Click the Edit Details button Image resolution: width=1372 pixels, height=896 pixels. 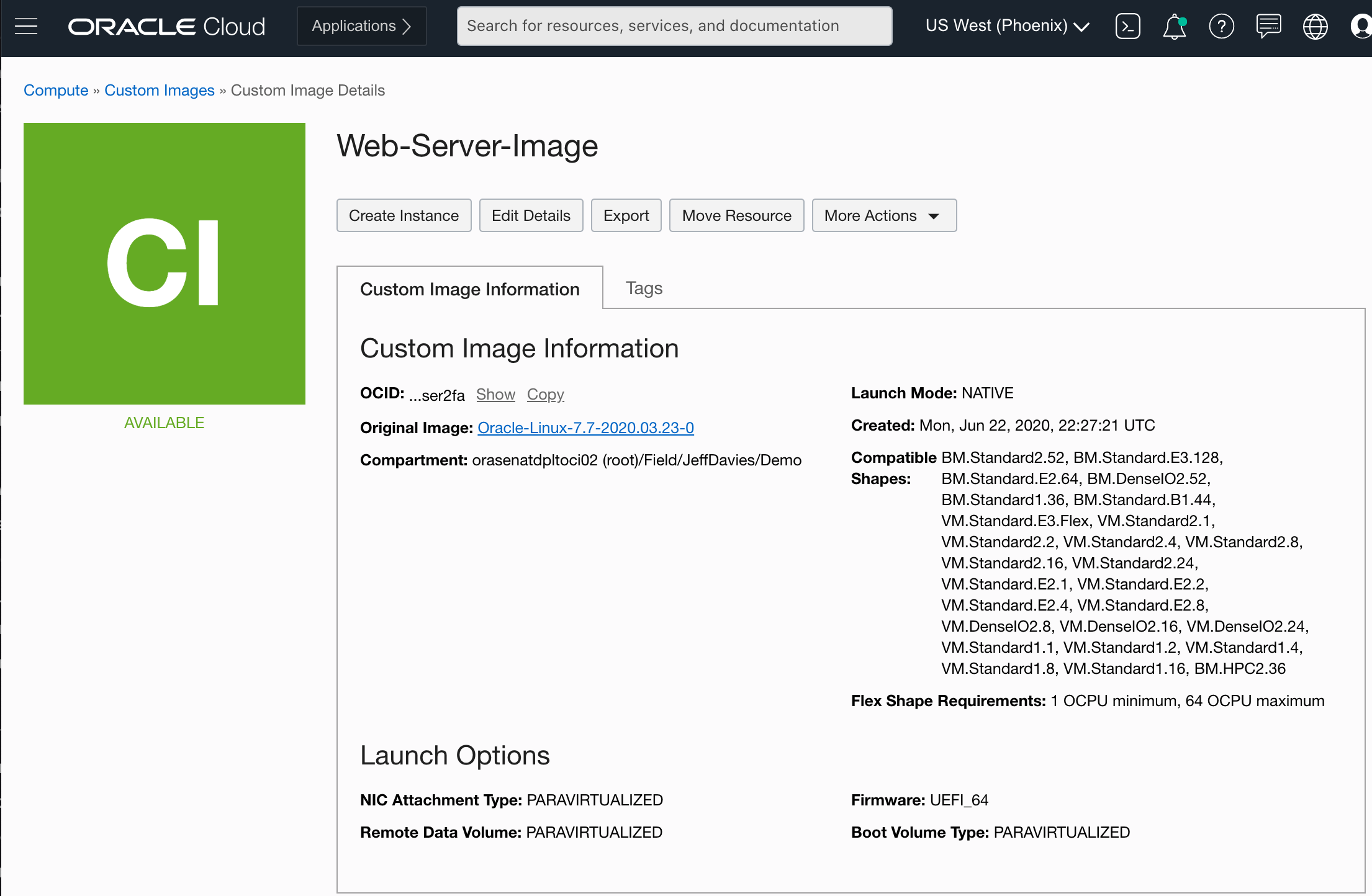point(531,215)
